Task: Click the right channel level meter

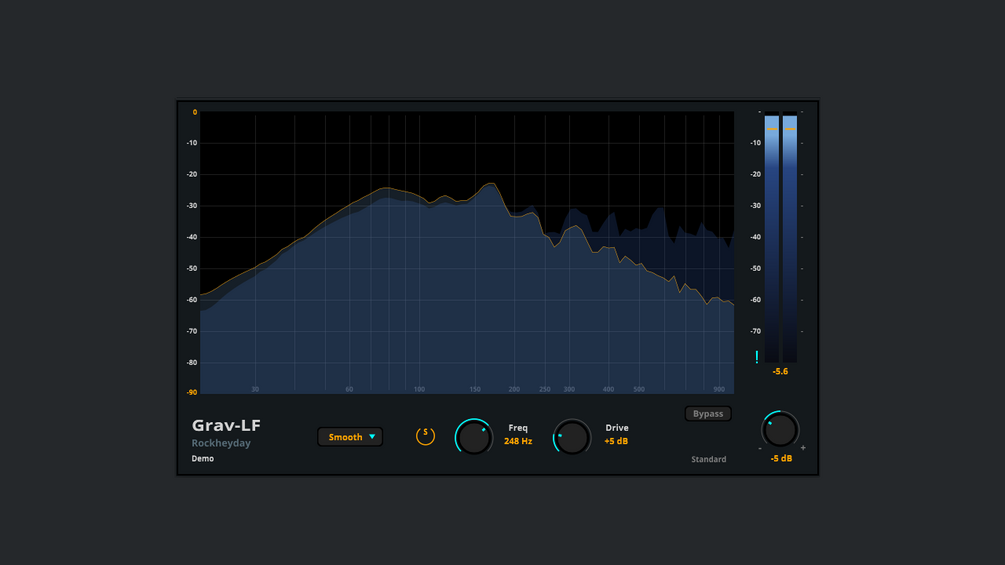Action: pos(790,238)
